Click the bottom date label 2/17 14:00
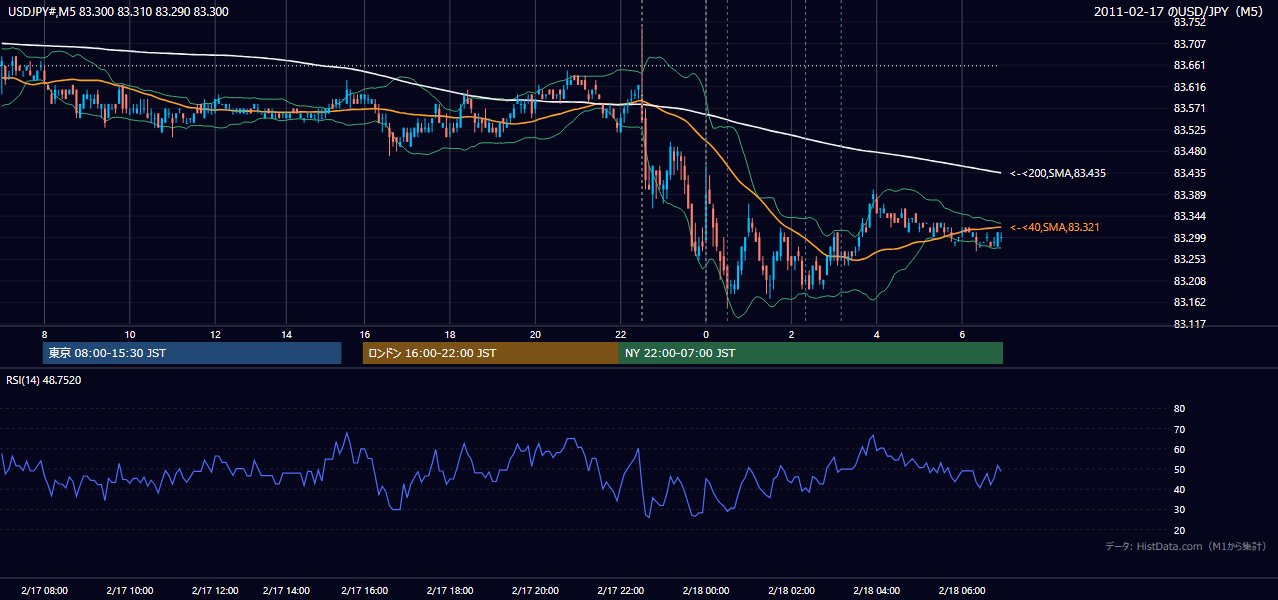Image resolution: width=1278 pixels, height=600 pixels. 286,591
